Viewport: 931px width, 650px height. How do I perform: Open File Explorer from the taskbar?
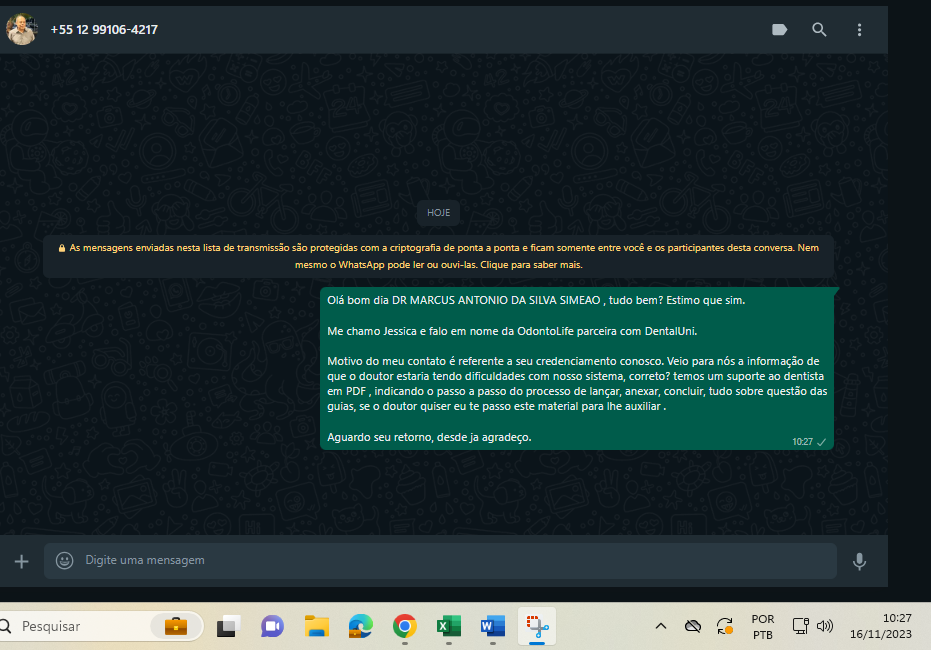pyautogui.click(x=317, y=627)
